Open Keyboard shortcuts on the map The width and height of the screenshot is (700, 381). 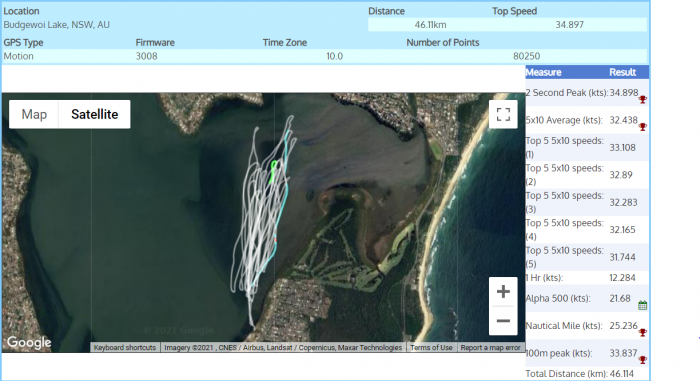125,348
